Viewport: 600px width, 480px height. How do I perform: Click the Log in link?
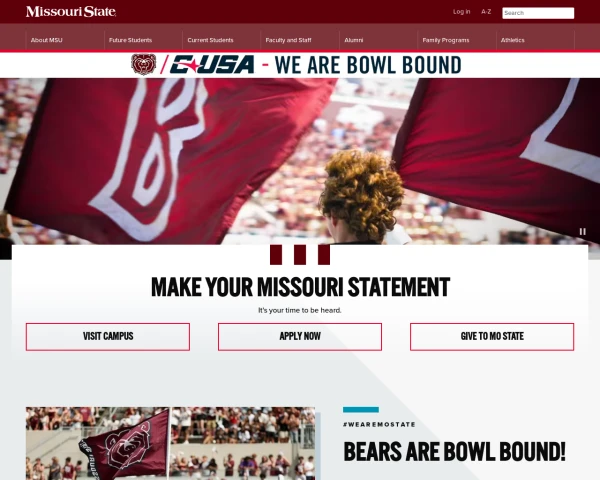click(461, 12)
